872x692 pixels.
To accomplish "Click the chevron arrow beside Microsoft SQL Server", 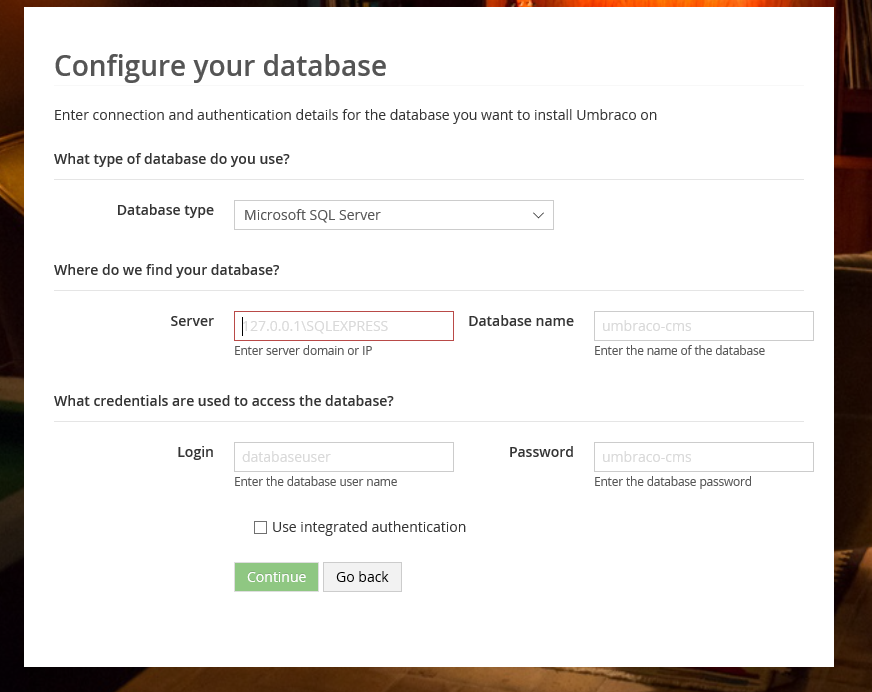I will coord(538,215).
